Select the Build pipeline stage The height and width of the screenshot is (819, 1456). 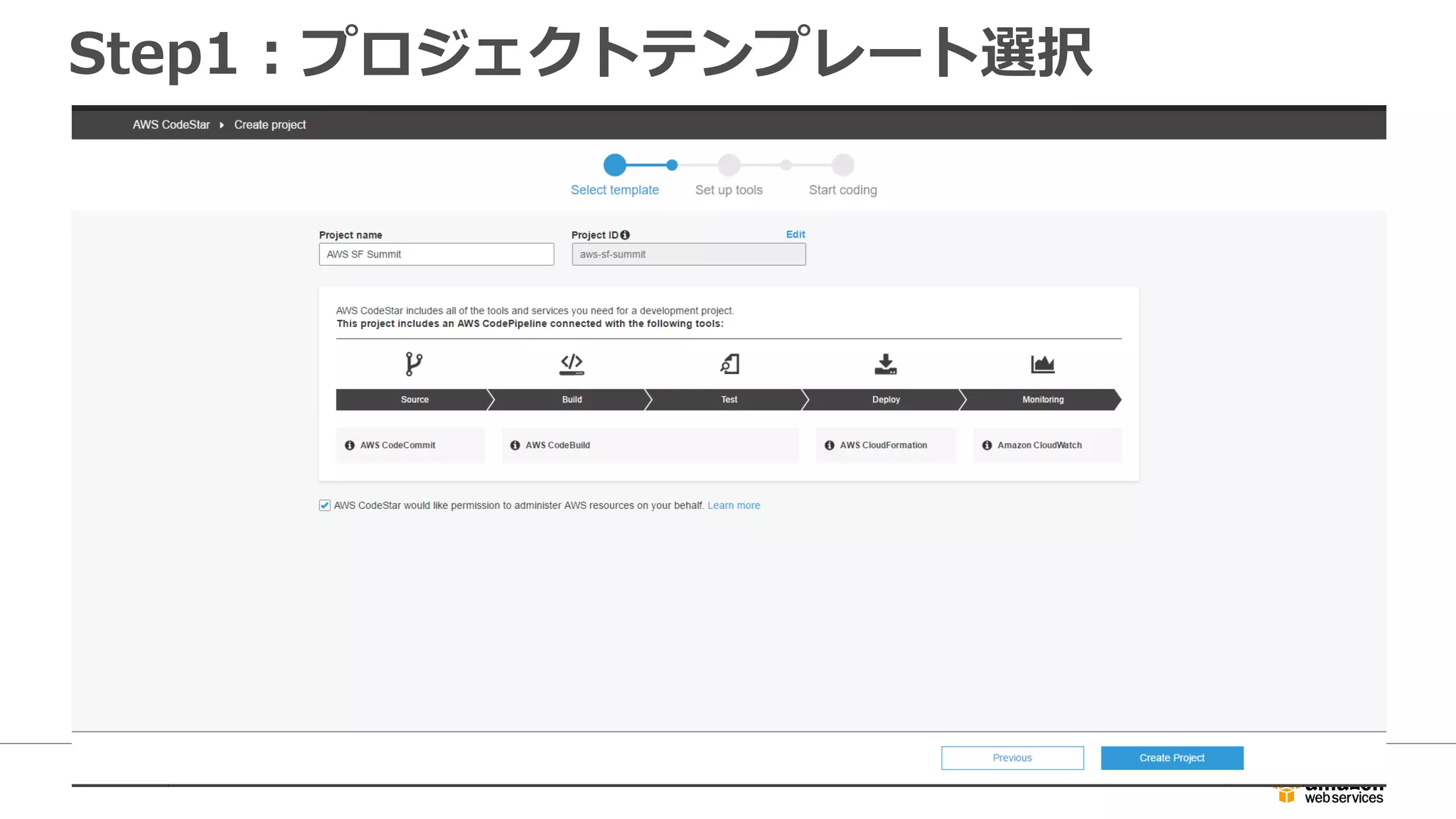572,400
